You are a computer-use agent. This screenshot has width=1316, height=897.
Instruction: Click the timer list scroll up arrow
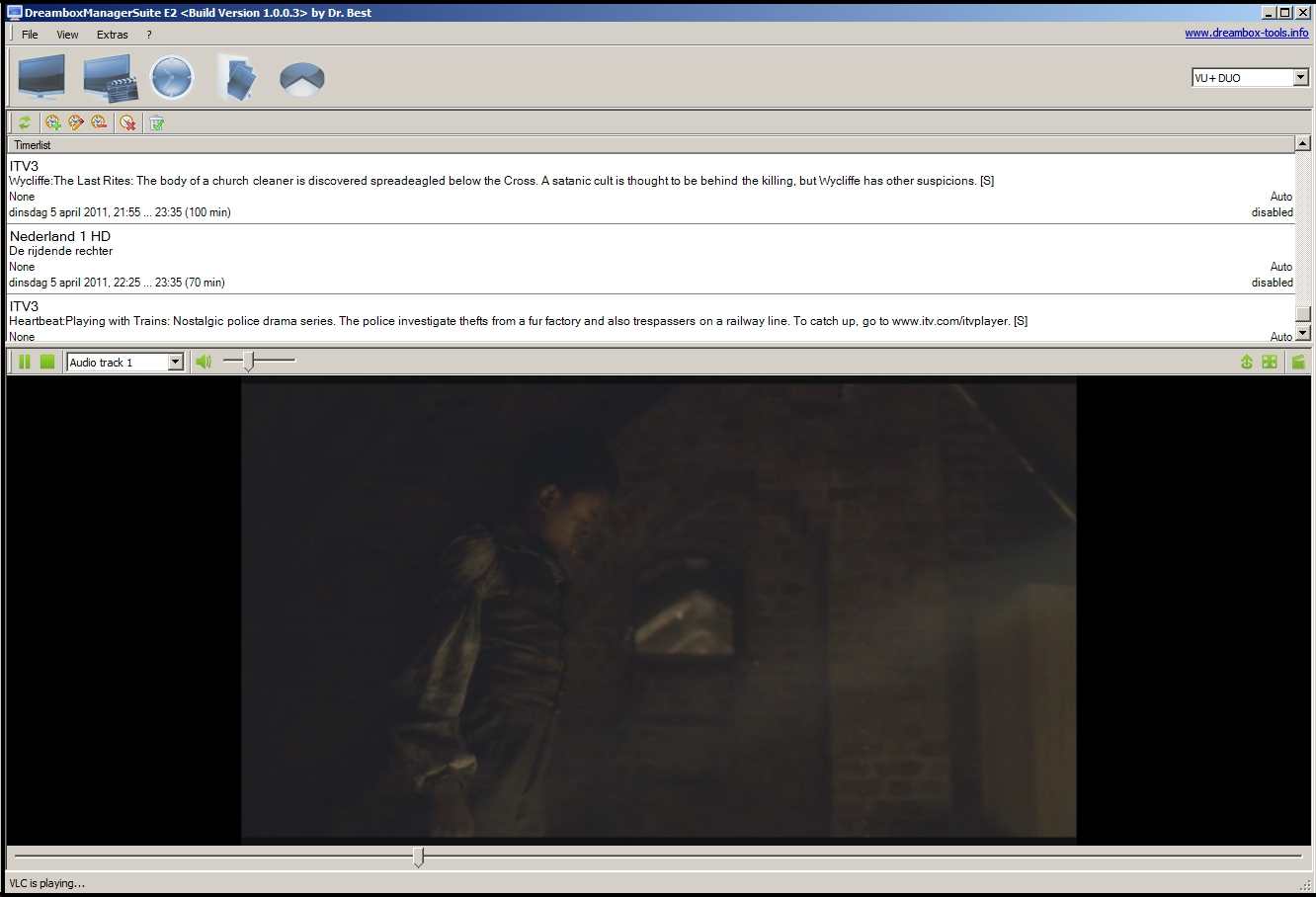[x=1302, y=143]
